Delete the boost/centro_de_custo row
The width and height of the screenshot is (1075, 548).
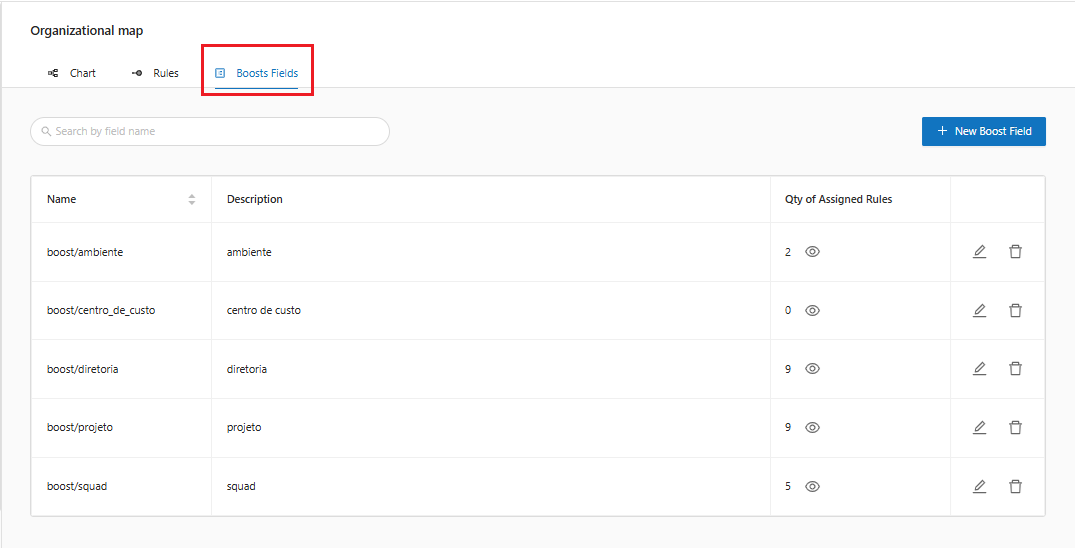(x=1015, y=311)
